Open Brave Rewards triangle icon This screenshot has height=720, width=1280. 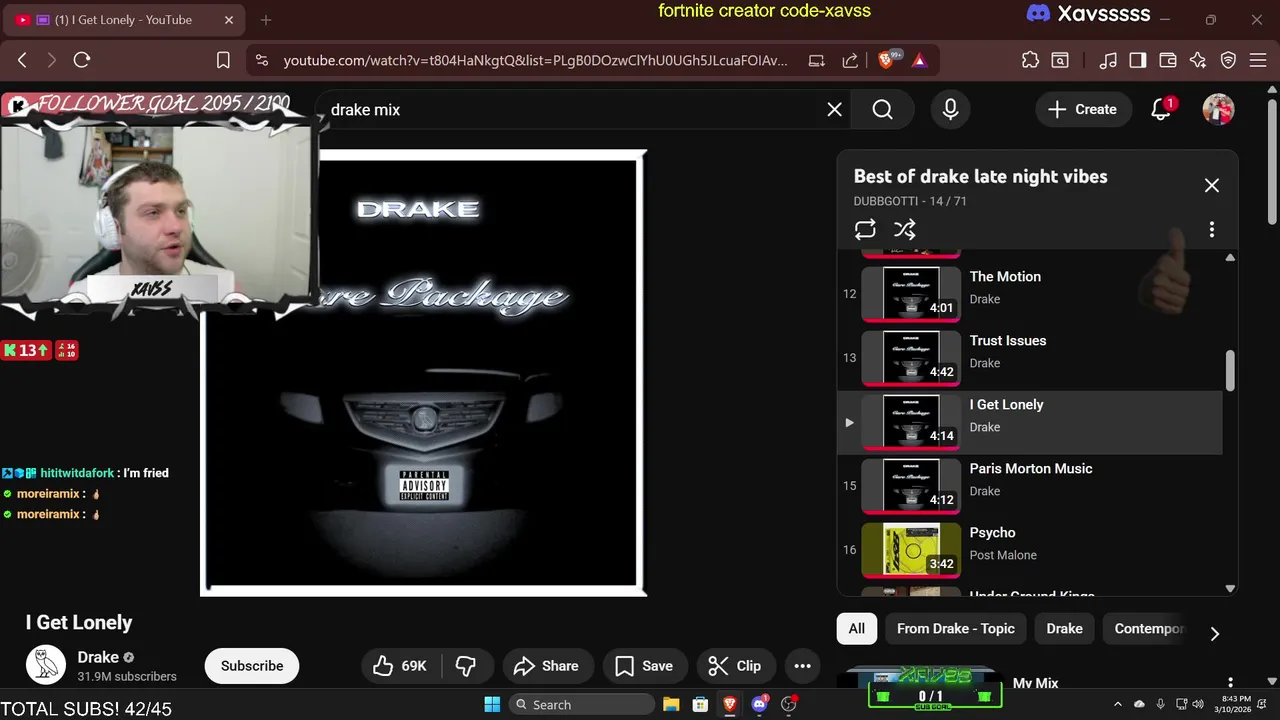919,60
